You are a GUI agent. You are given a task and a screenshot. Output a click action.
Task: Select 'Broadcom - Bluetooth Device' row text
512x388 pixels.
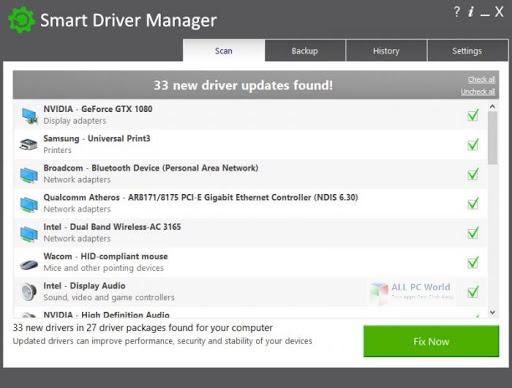coord(151,168)
